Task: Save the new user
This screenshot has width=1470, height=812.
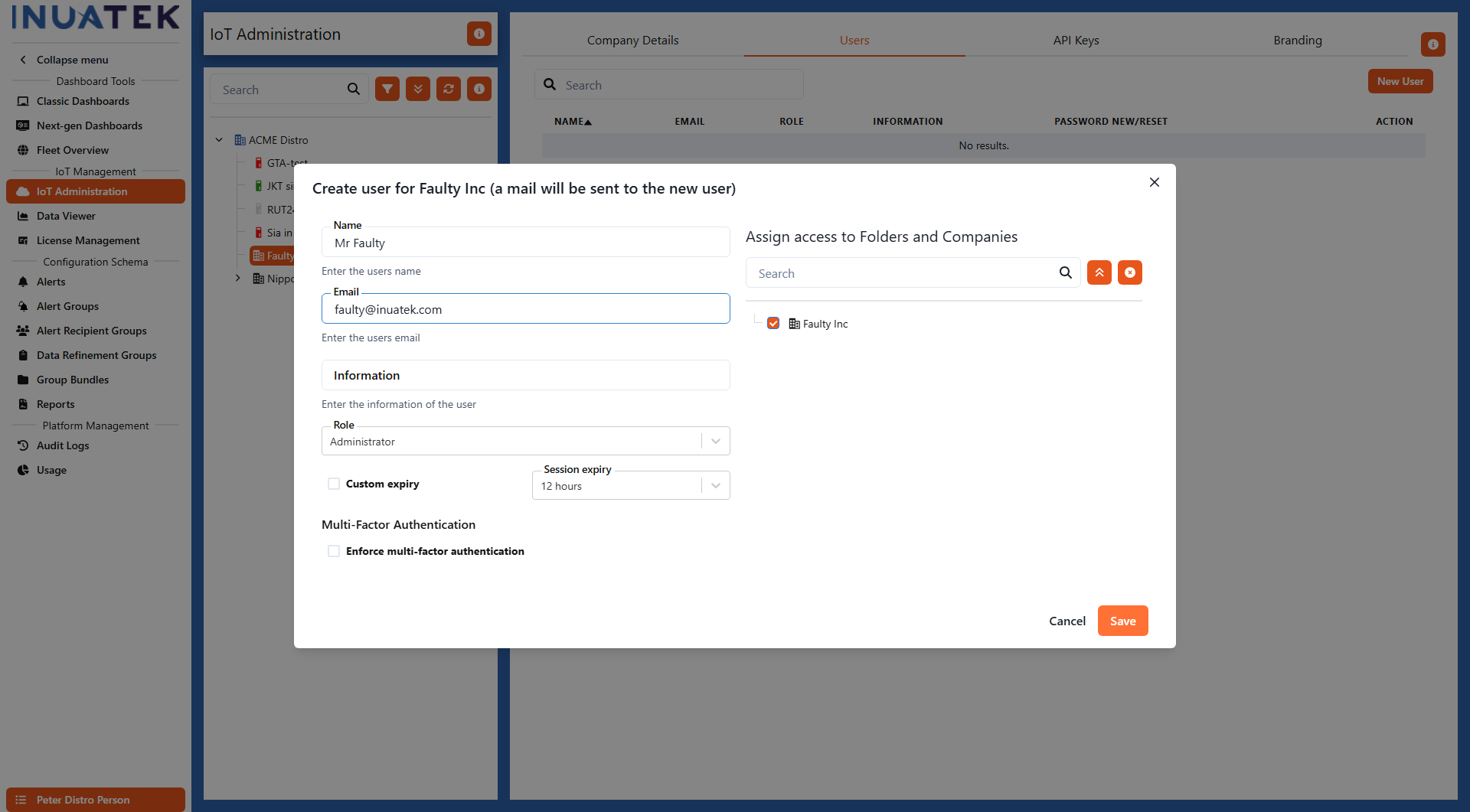Action: click(x=1122, y=621)
